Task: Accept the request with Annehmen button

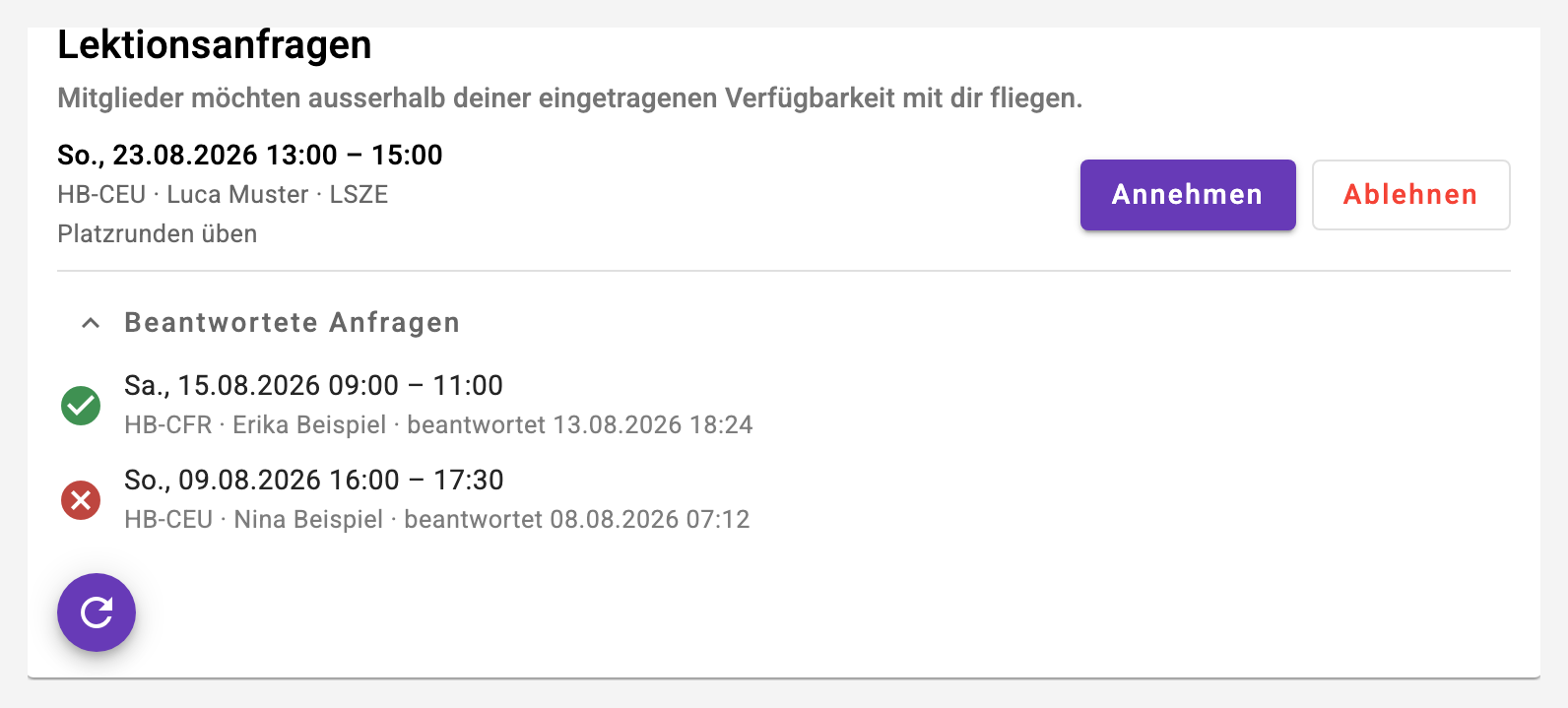Action: click(x=1188, y=195)
